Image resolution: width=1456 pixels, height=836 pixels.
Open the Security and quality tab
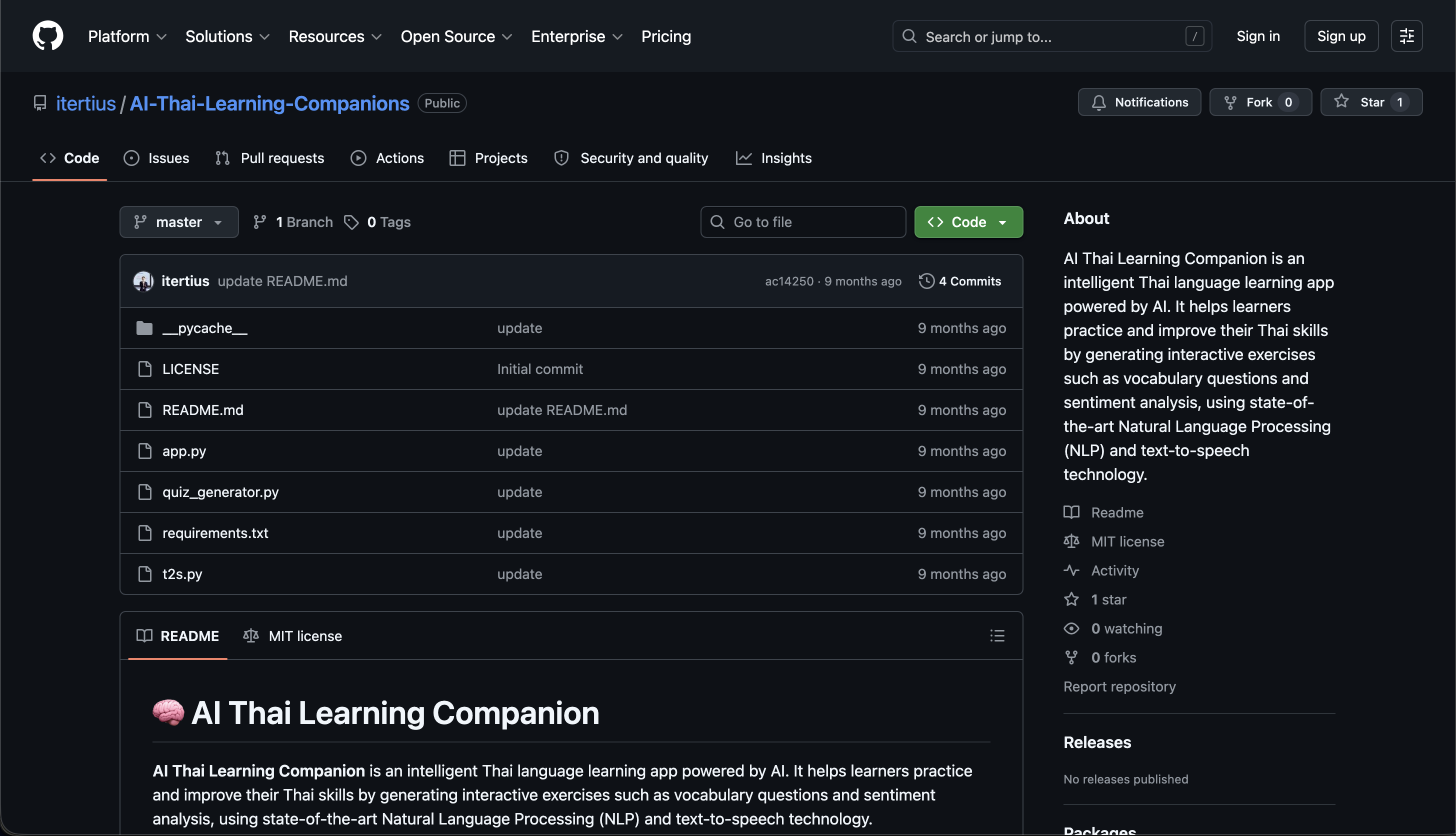[631, 158]
